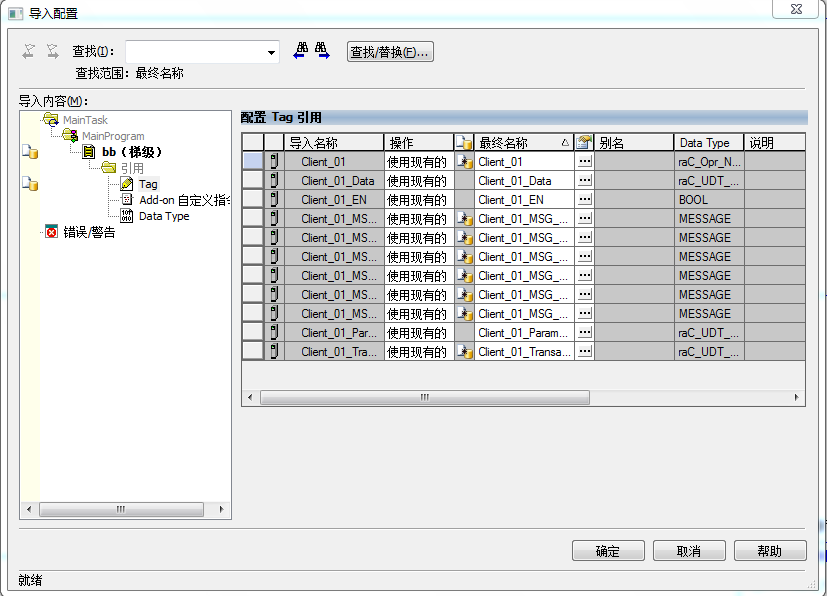Click the 取消 button
Image resolution: width=827 pixels, height=596 pixels.
tap(689, 551)
